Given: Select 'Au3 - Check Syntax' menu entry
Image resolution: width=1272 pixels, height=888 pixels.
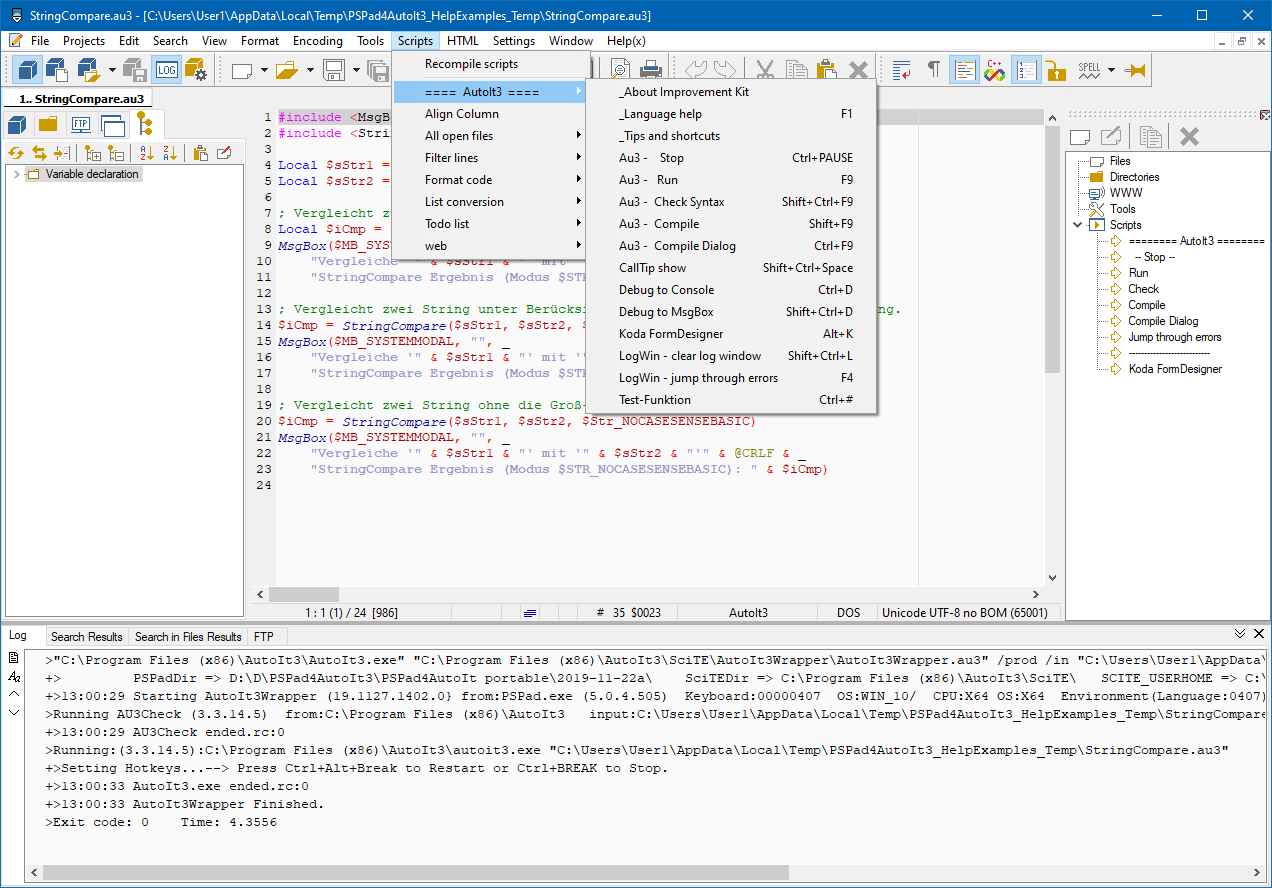Looking at the screenshot, I should click(x=671, y=202).
